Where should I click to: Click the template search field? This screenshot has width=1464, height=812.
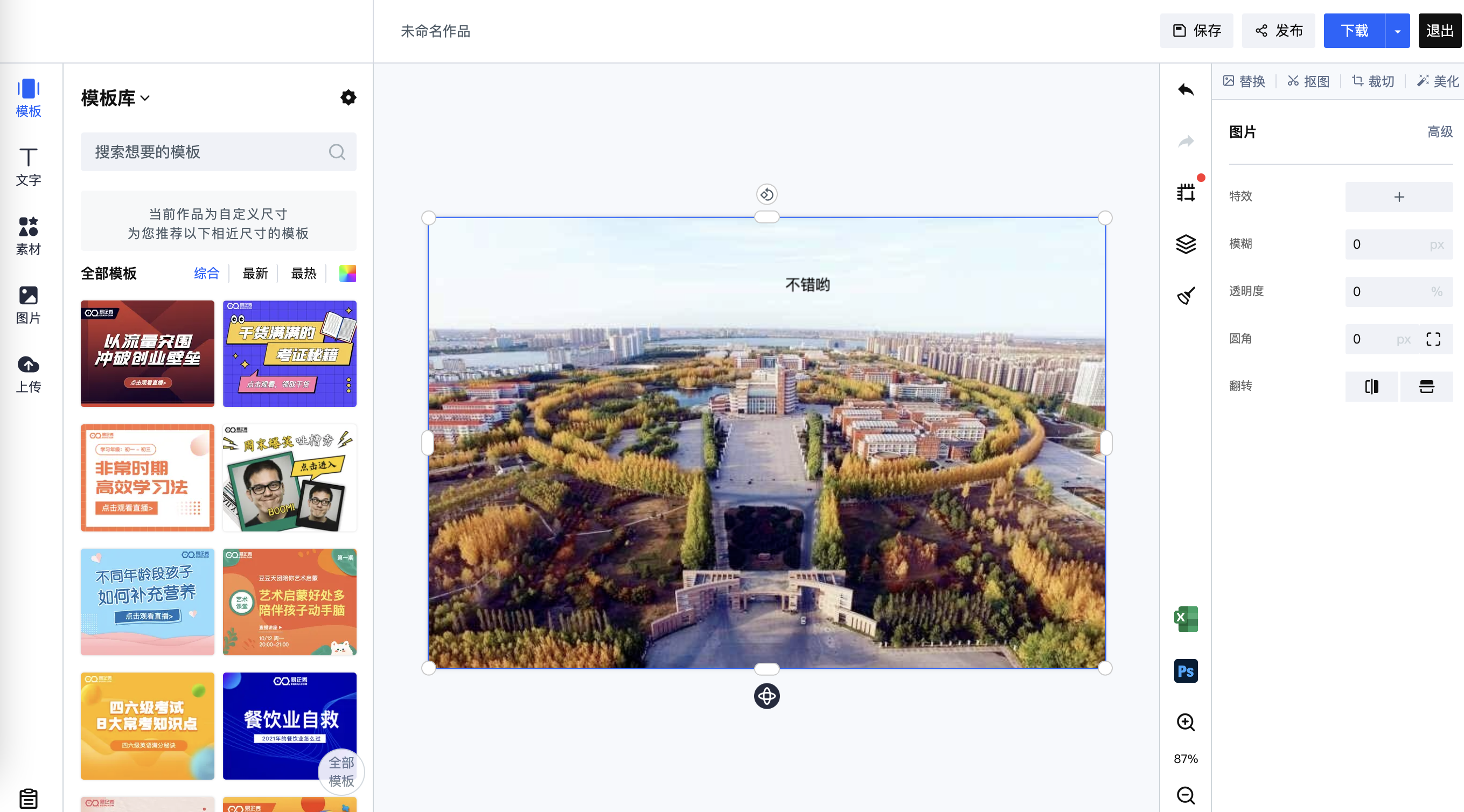(218, 152)
